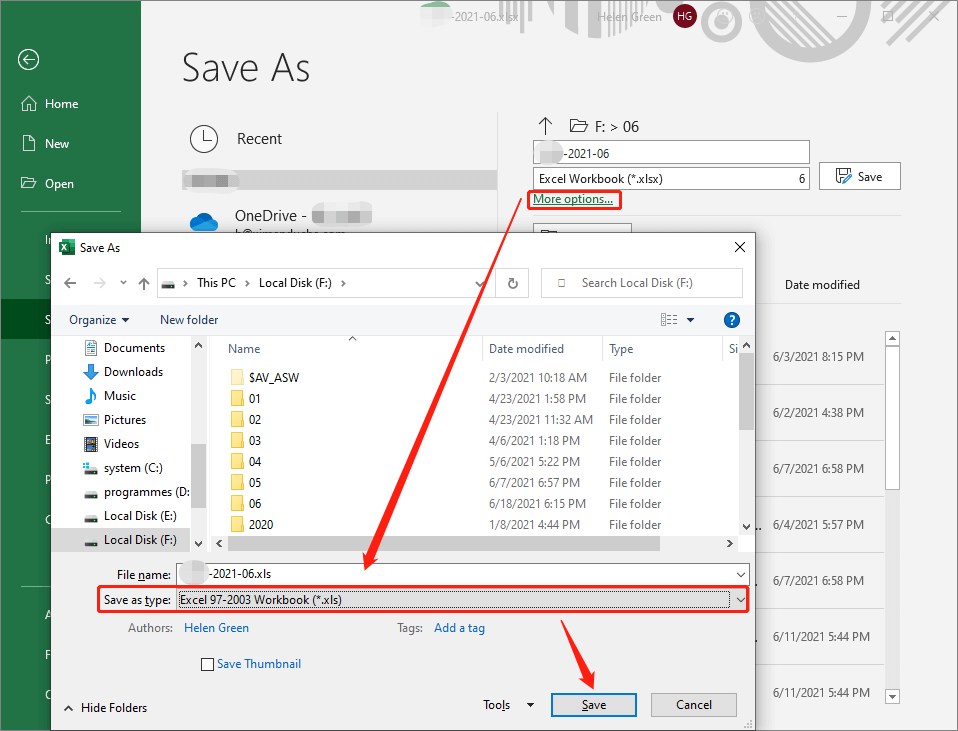958x731 pixels.
Task: Click the backstage Save button with disk icon
Action: click(x=859, y=176)
